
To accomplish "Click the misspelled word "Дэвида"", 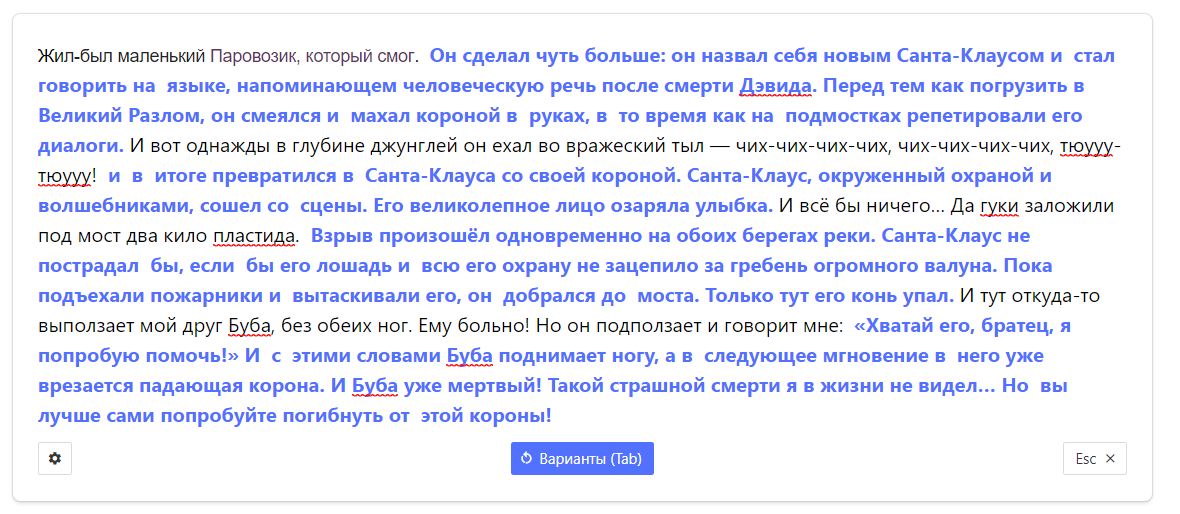I will click(x=777, y=86).
